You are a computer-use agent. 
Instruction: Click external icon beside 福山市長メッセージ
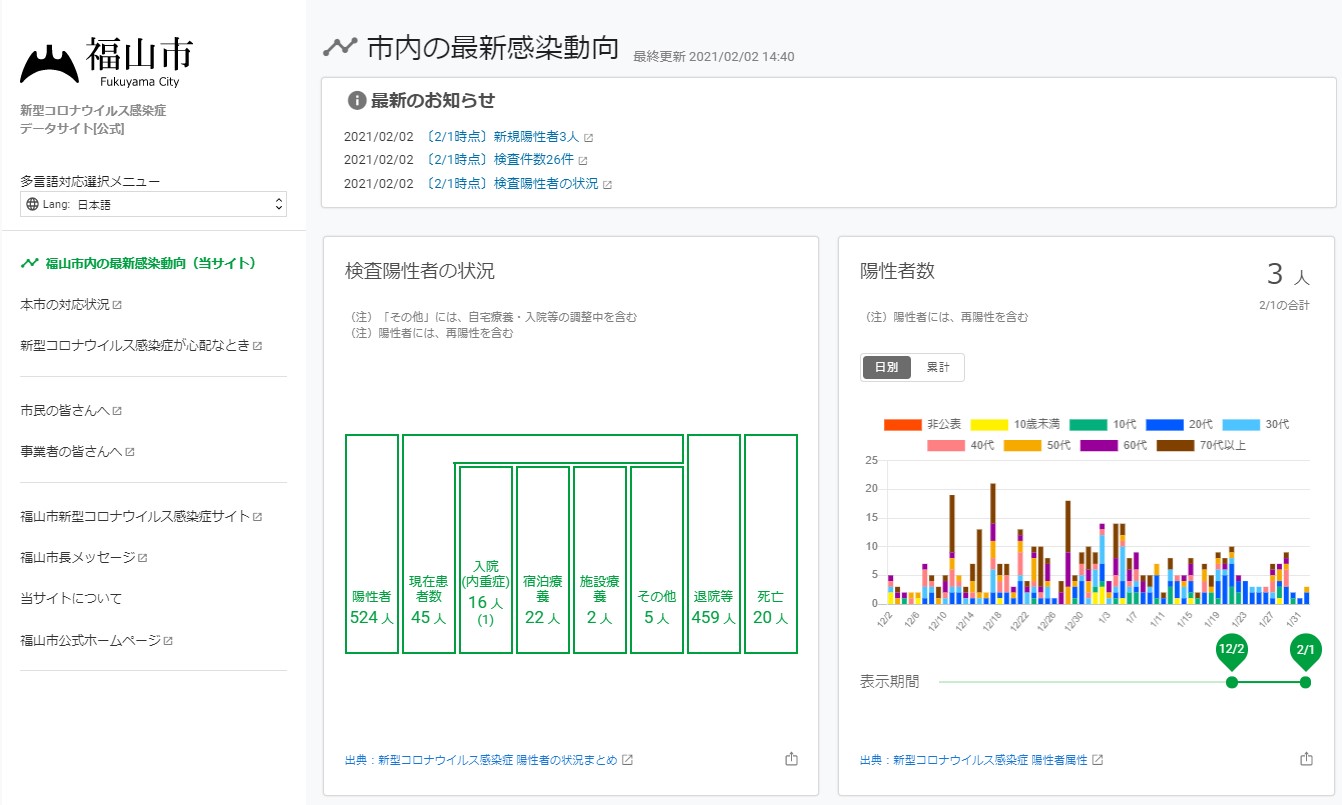coord(143,557)
